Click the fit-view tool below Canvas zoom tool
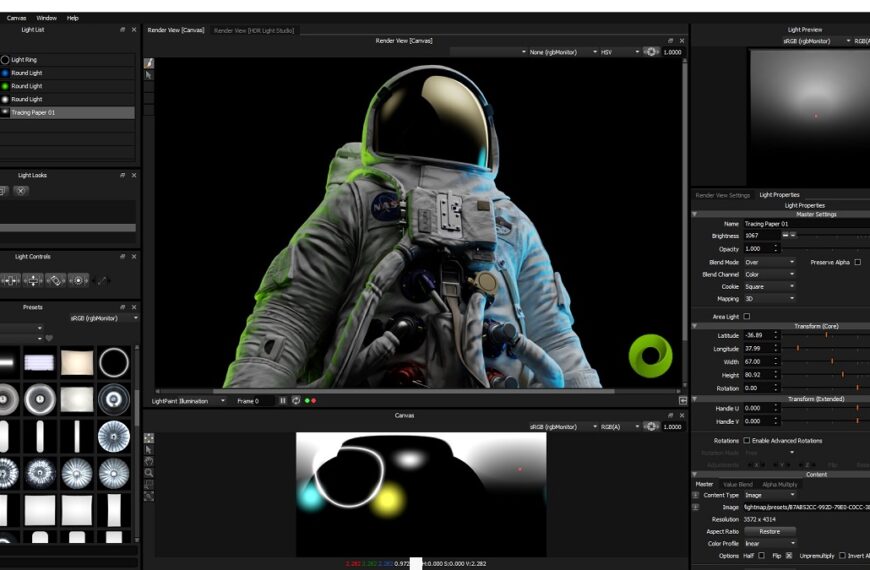This screenshot has height=570, width=870. 149,485
